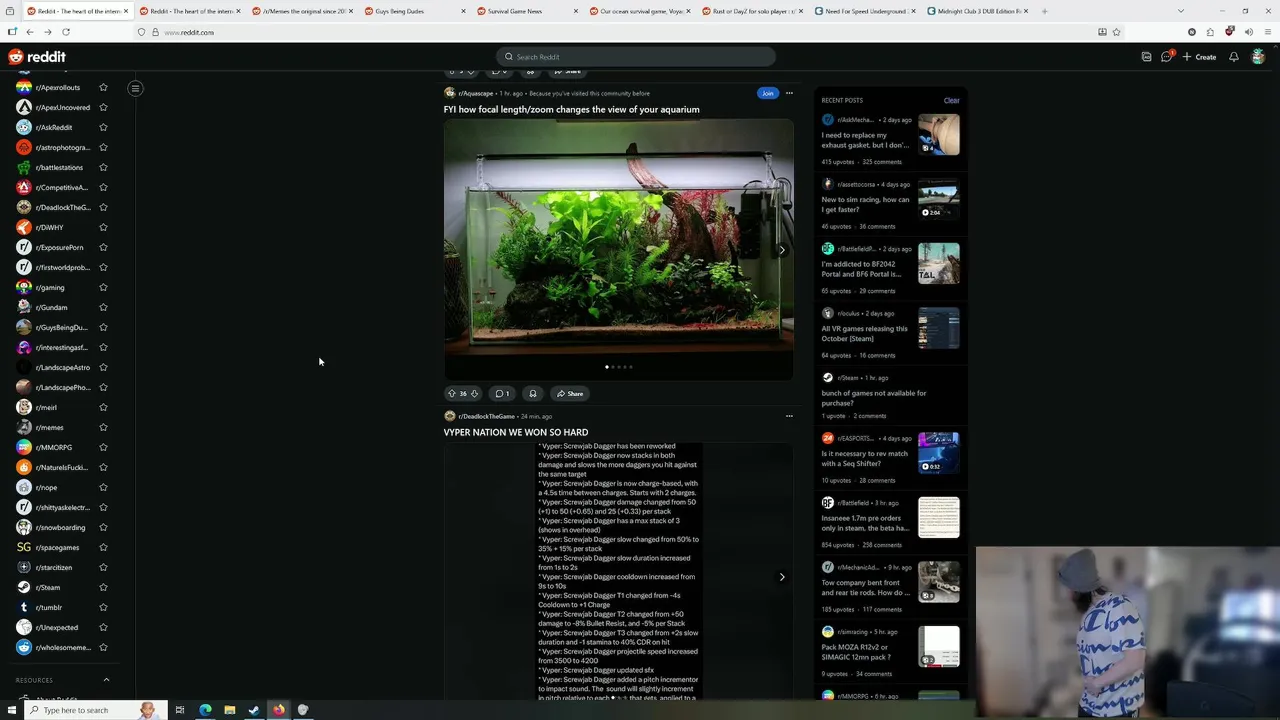Open overflow menu of r/DeadlockTheGame post

[x=789, y=416]
